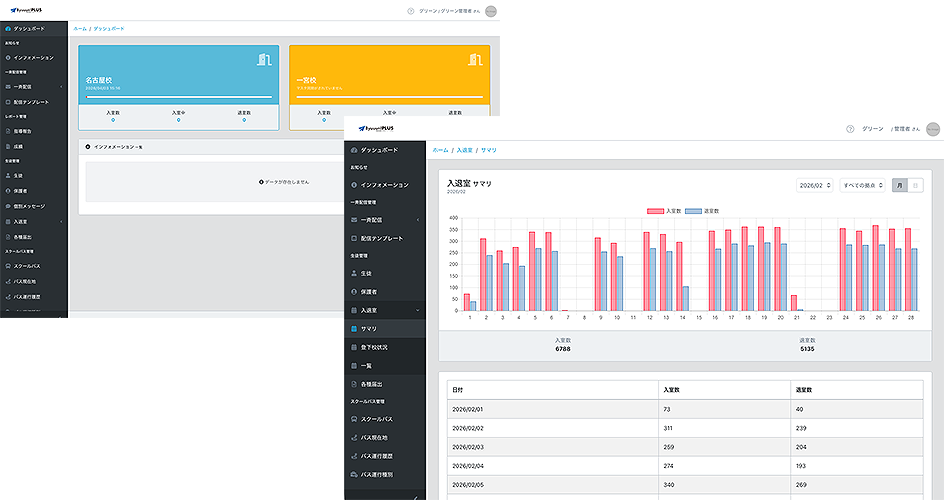Open 成績 in the back window sidebar
Screen dimensions: 944x500
[x=18, y=147]
